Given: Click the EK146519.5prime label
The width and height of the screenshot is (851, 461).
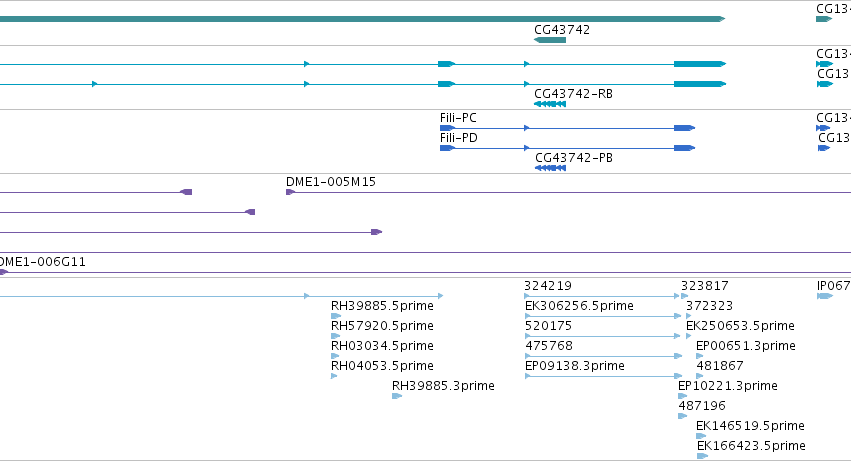Looking at the screenshot, I should pos(750,426).
